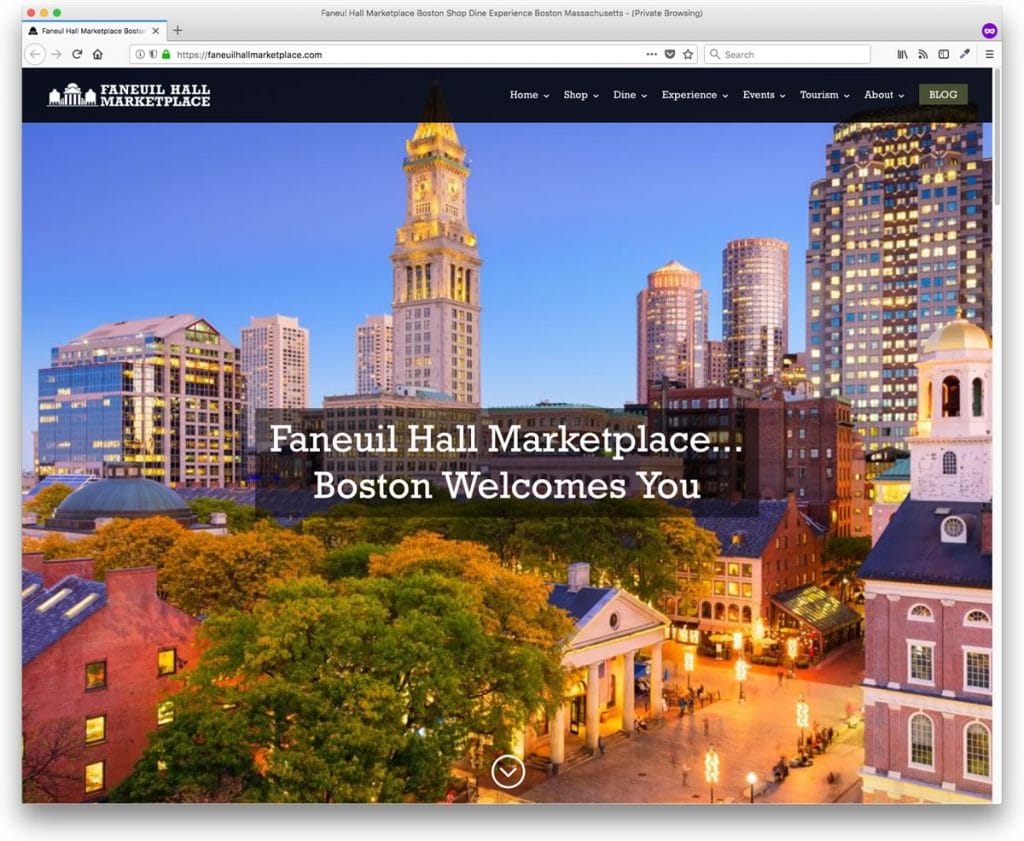Click the "Boston Welcomes You" headline text
Screen dimensions: 1024x841
pyautogui.click(x=507, y=485)
